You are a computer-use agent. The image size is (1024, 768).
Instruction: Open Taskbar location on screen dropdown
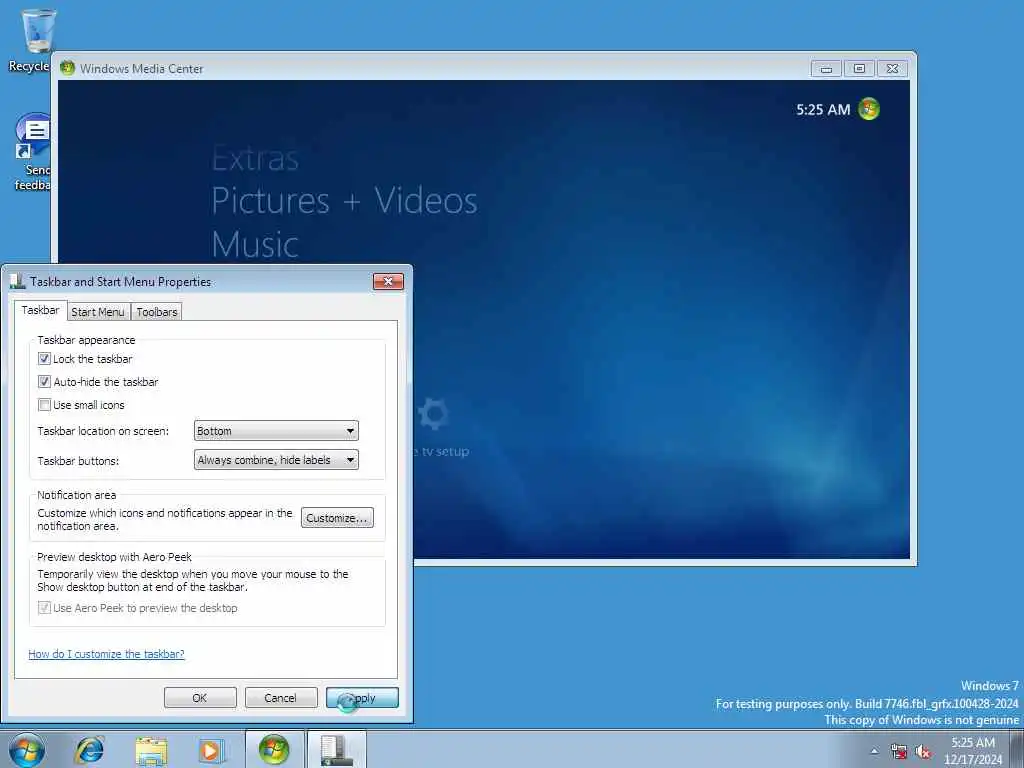276,431
